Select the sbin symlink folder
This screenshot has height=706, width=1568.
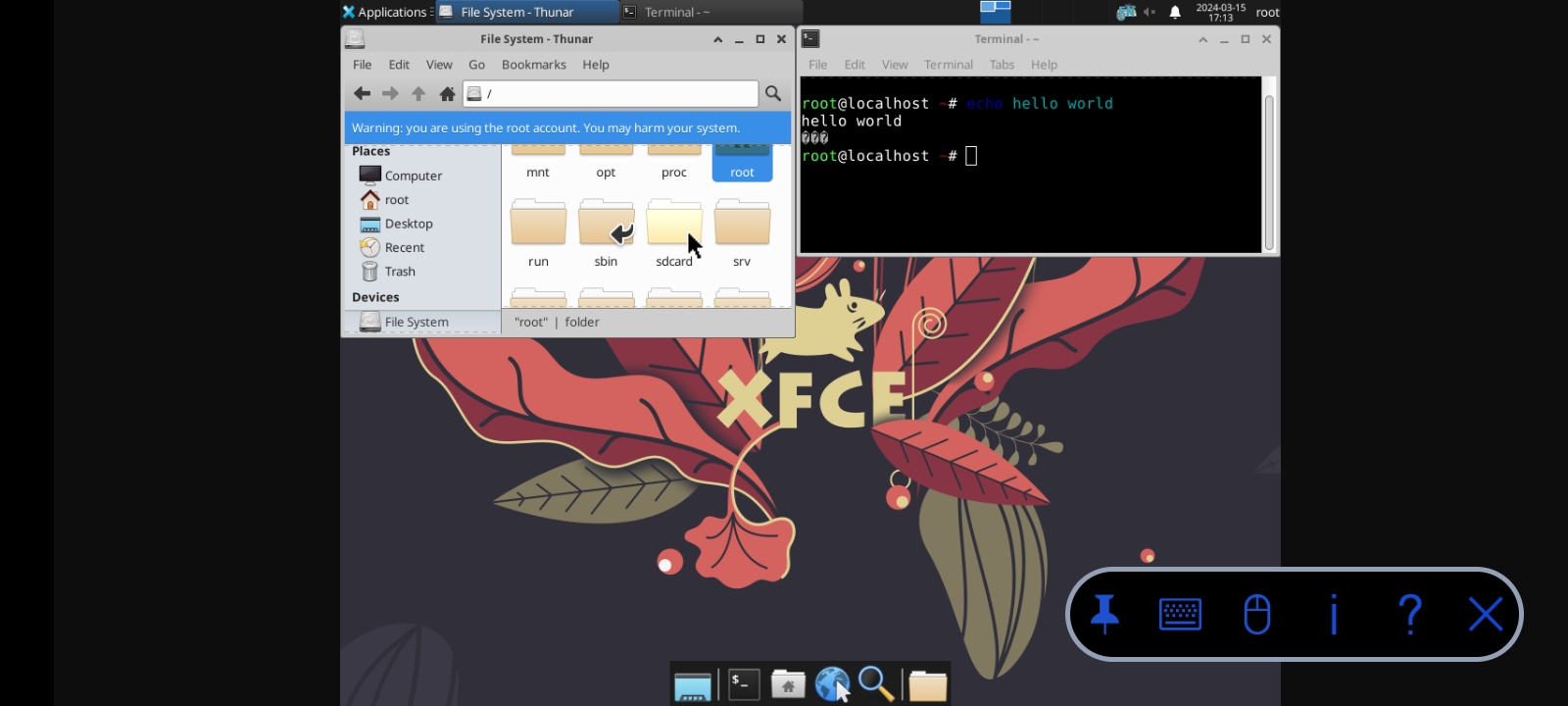tap(606, 232)
